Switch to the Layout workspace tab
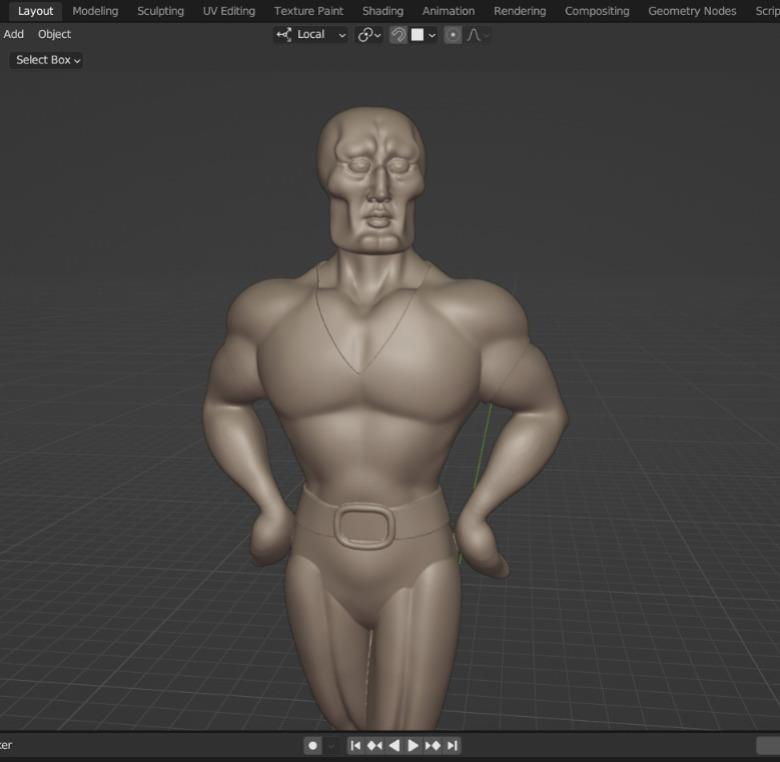Screen dimensions: 780x762 [x=35, y=11]
